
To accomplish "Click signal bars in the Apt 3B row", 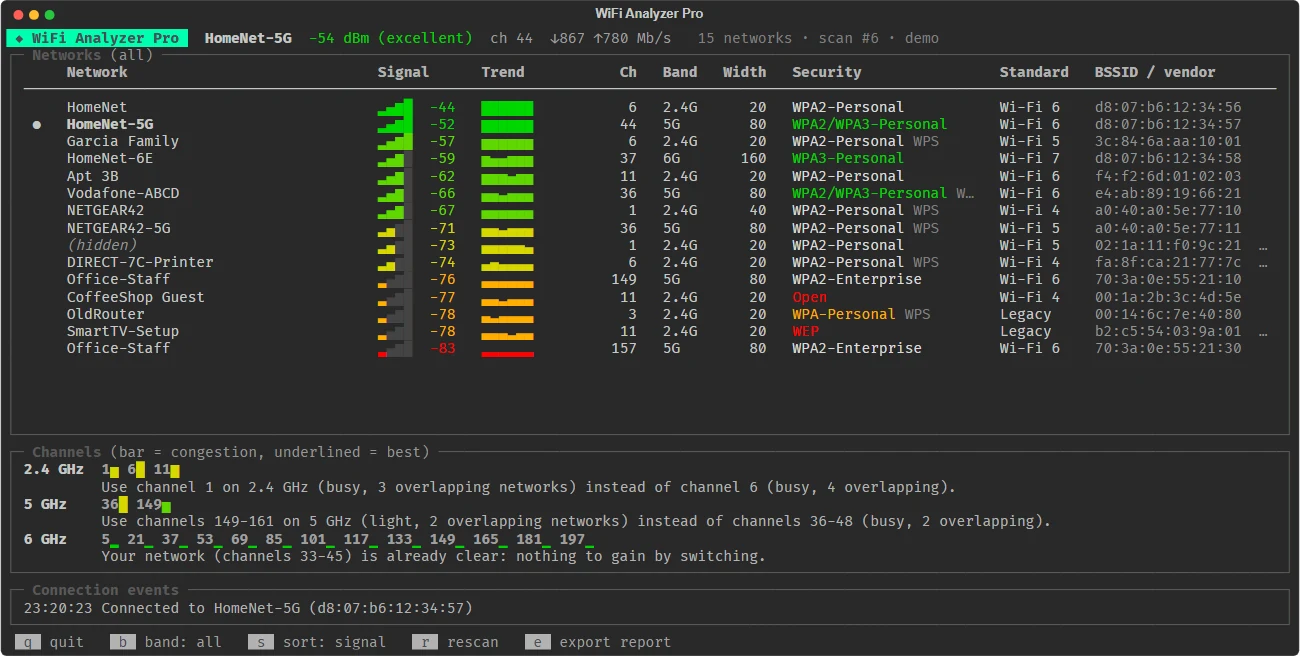I will pyautogui.click(x=395, y=176).
